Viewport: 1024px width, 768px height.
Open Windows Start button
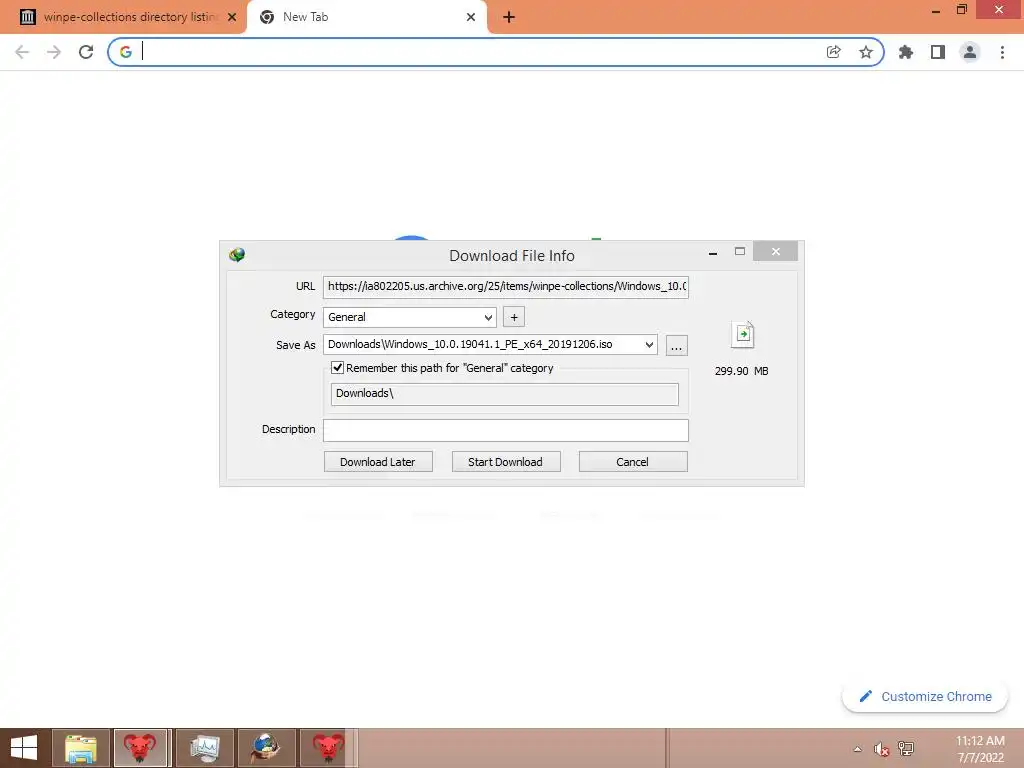tap(24, 748)
